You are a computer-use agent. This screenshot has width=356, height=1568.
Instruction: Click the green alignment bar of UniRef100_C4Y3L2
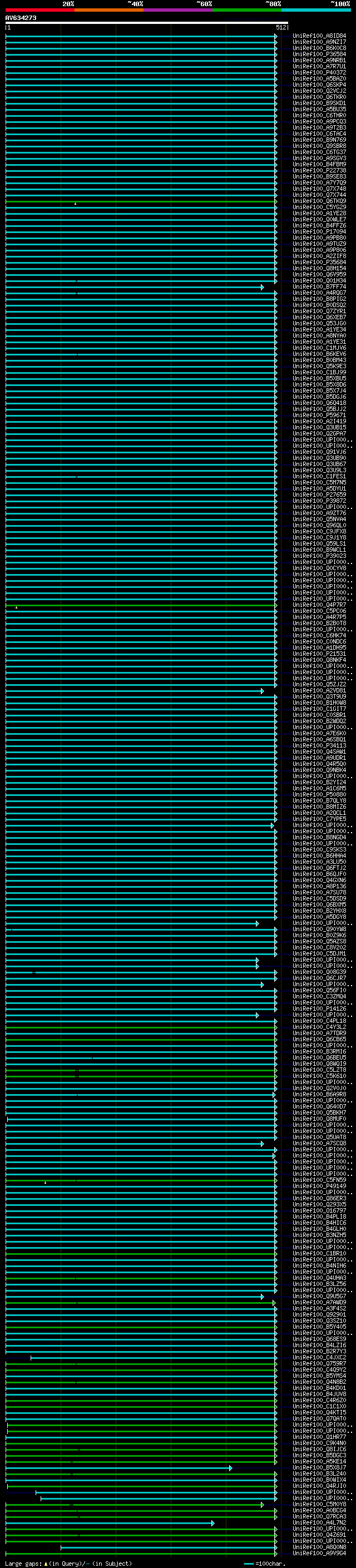click(x=141, y=1027)
